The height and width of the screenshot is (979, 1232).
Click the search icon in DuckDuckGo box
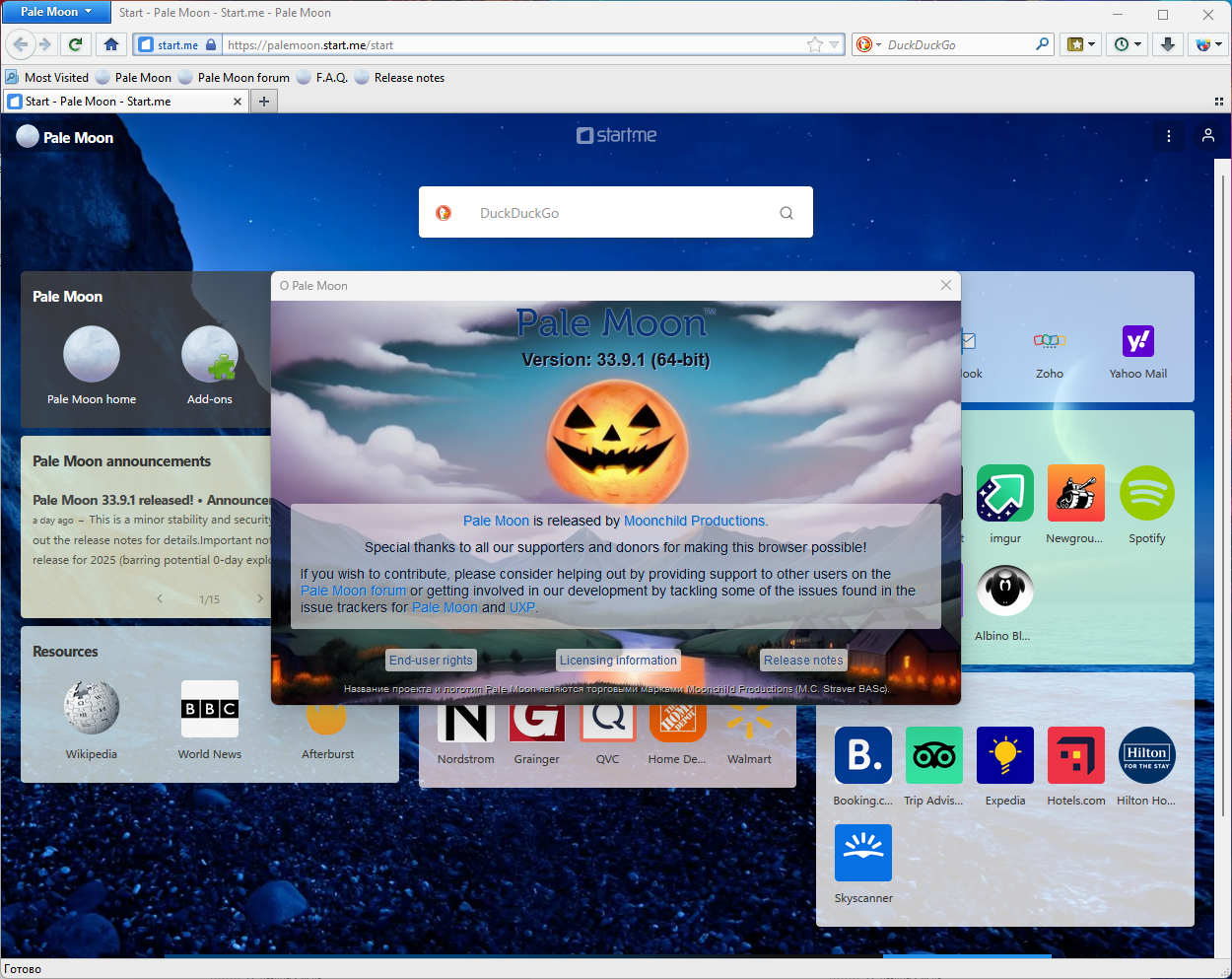787,213
